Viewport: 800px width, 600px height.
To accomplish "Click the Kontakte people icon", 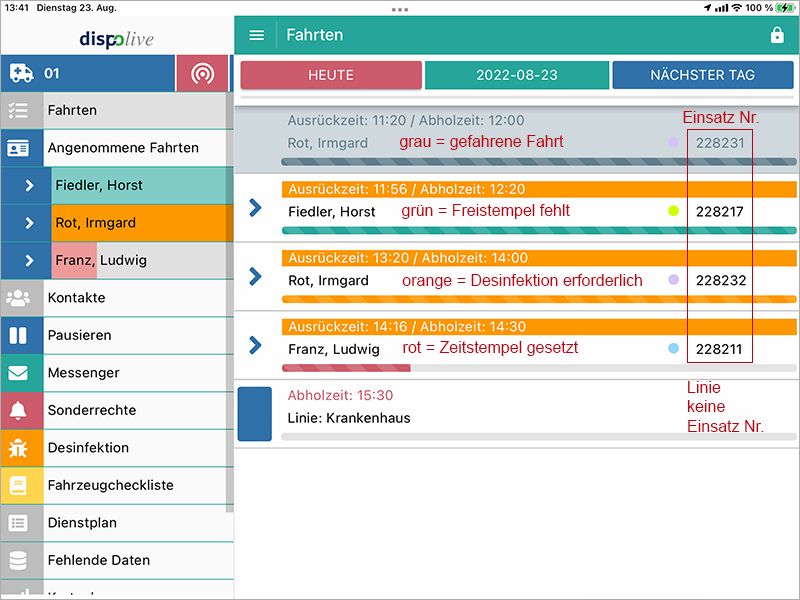I will click(x=19, y=298).
